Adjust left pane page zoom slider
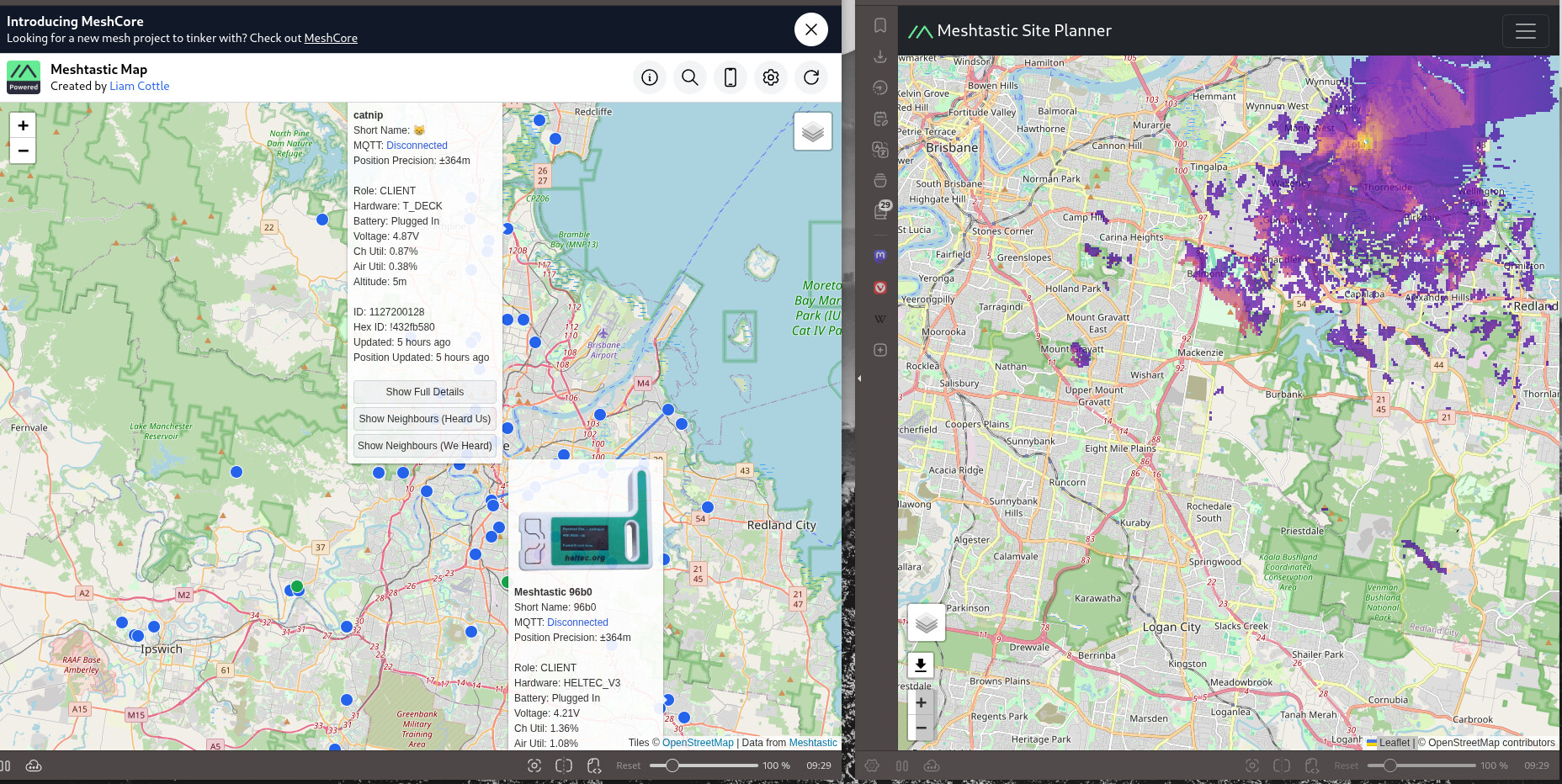This screenshot has height=784, width=1562. tap(704, 765)
